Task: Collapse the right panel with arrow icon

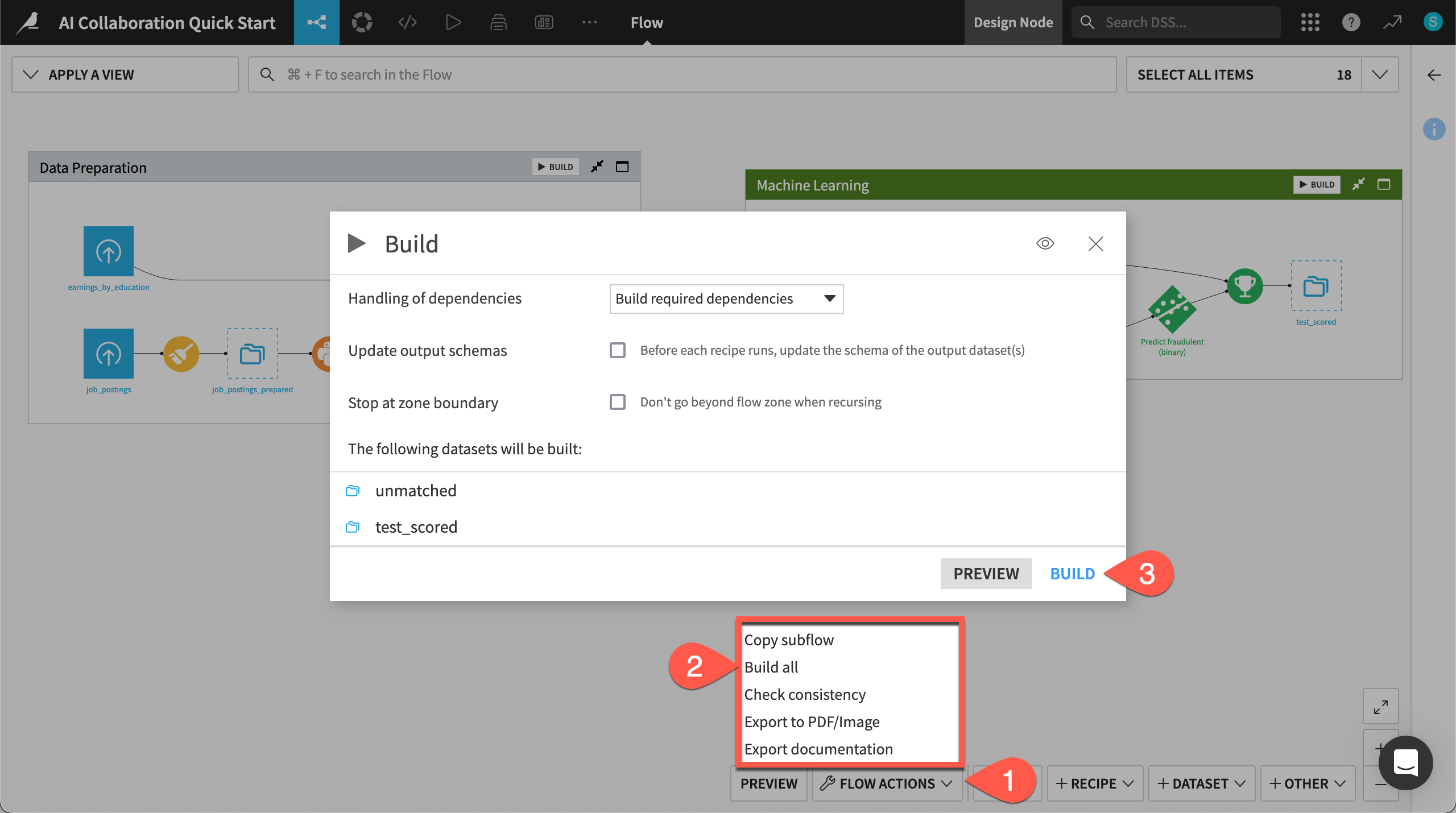Action: [x=1434, y=75]
